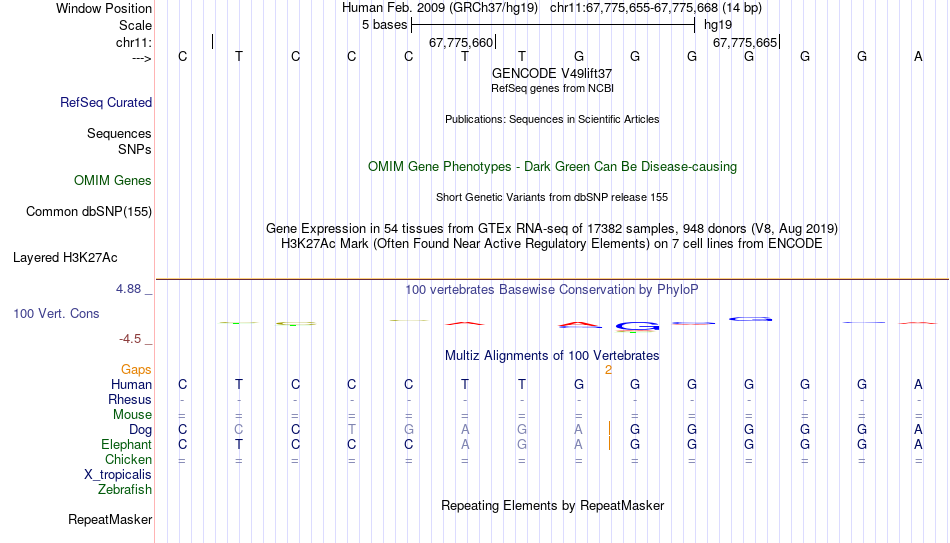The image size is (950, 543).
Task: Select the Zebrafish species row label
Action: point(125,489)
